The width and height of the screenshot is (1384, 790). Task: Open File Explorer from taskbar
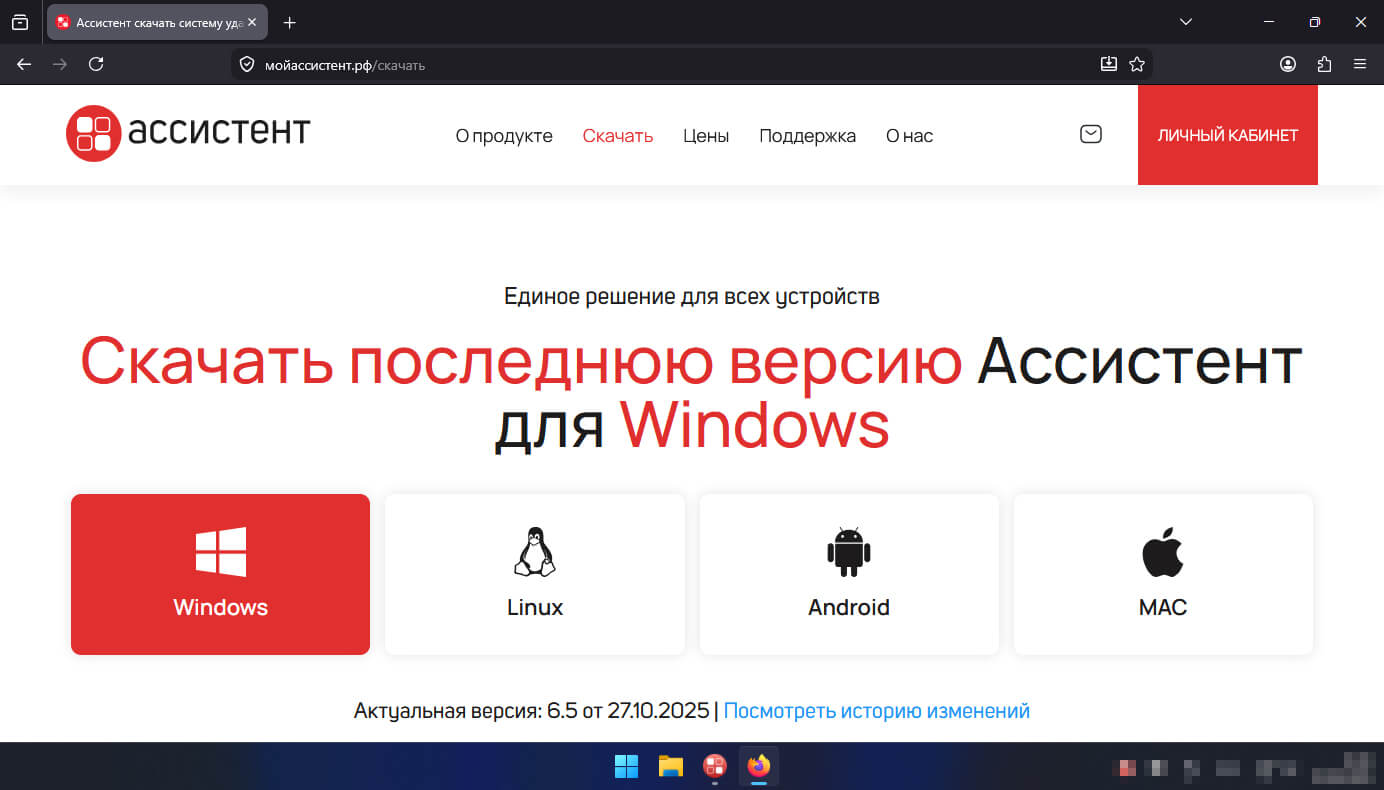click(x=671, y=767)
